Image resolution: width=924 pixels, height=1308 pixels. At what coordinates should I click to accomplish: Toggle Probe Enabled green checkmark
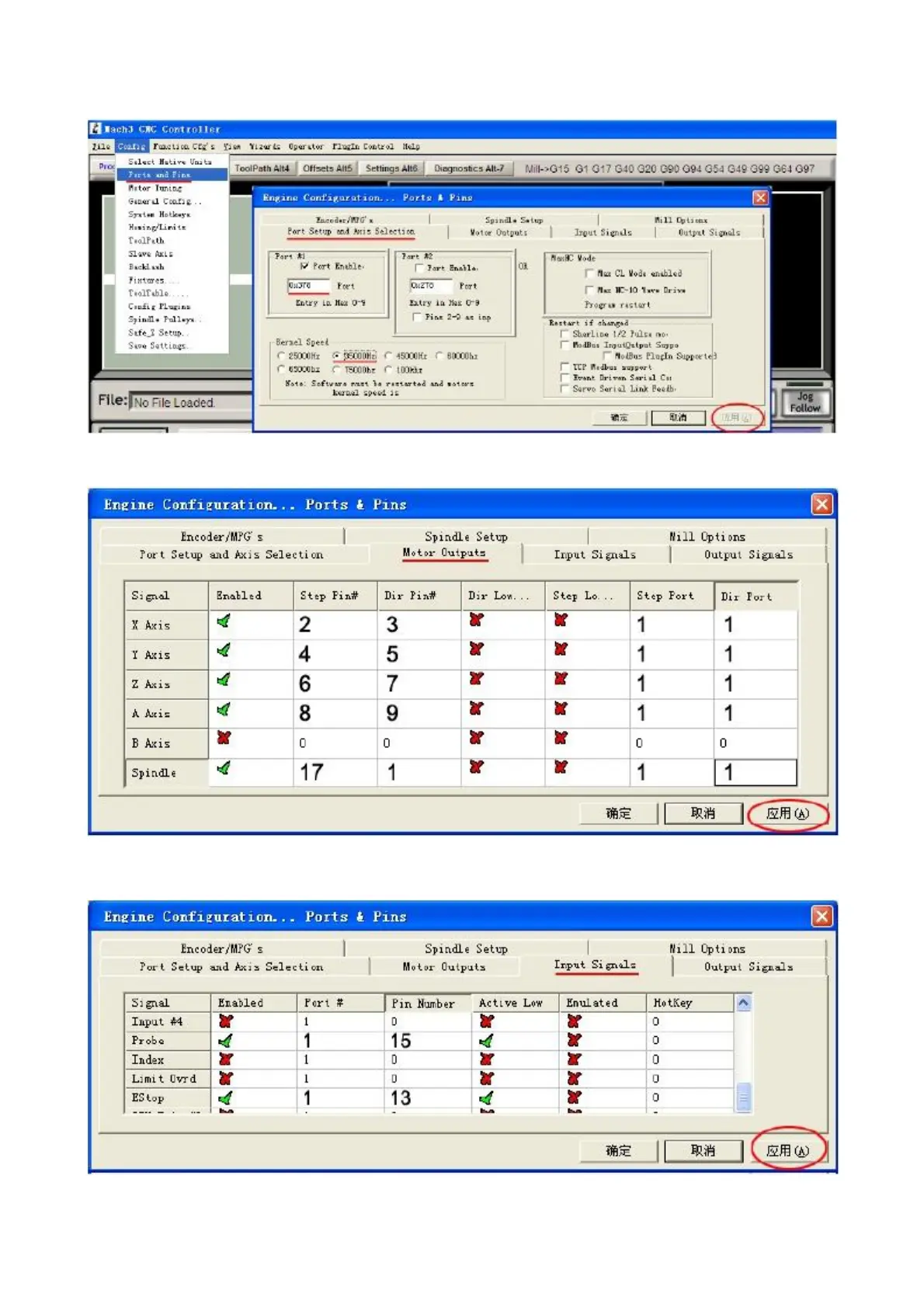click(x=226, y=1042)
